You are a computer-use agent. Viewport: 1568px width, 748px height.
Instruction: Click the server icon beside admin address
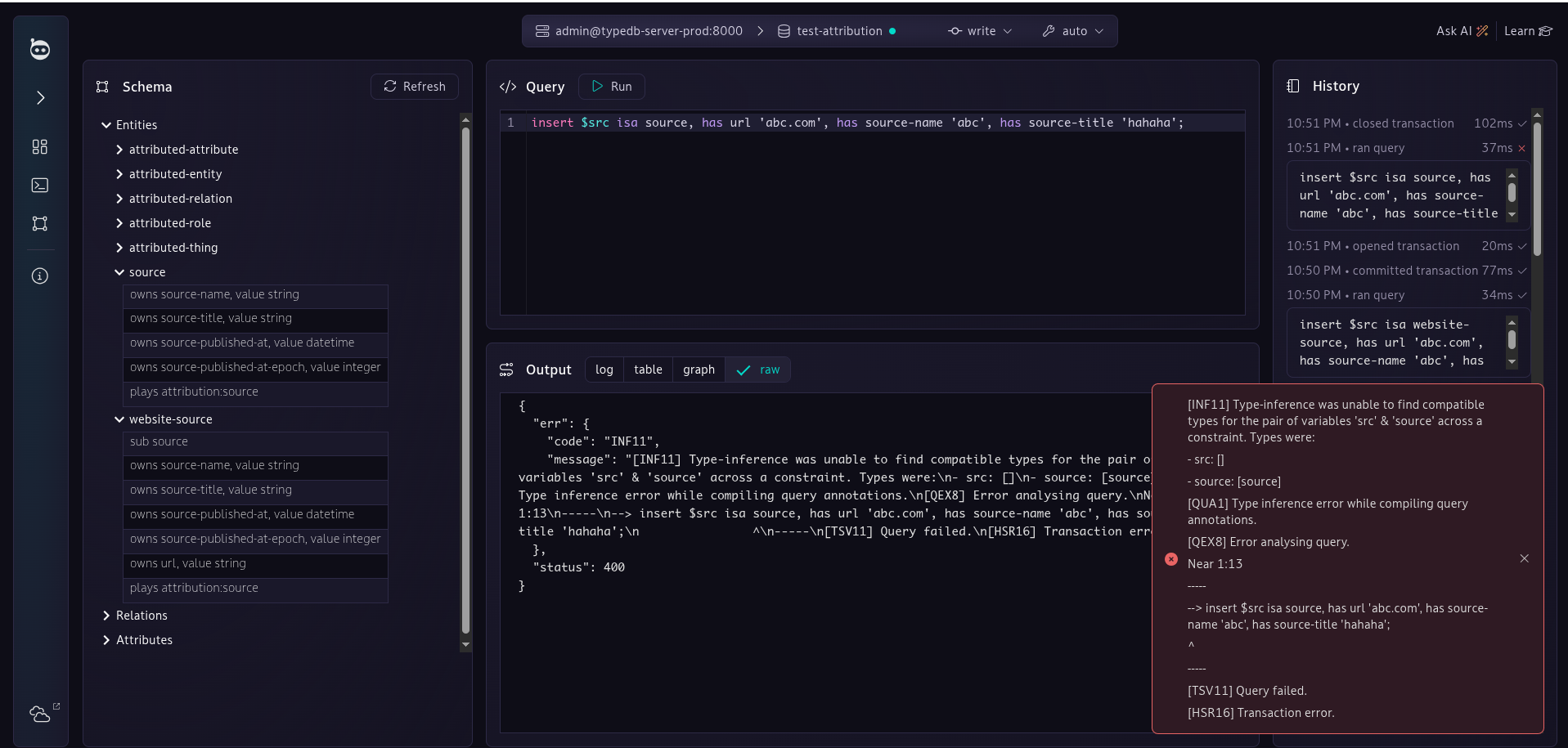(542, 31)
